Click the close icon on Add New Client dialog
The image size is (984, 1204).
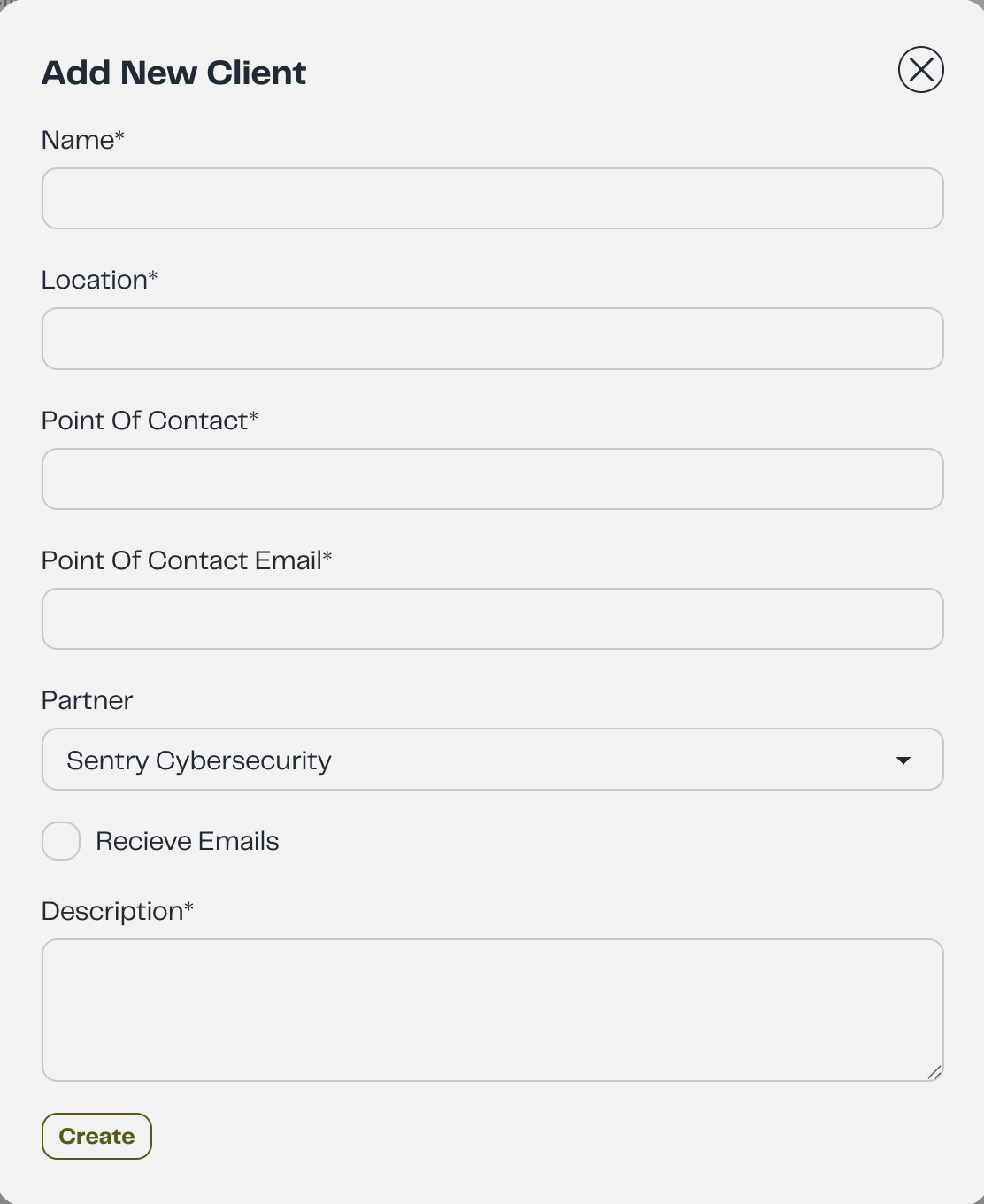[920, 69]
